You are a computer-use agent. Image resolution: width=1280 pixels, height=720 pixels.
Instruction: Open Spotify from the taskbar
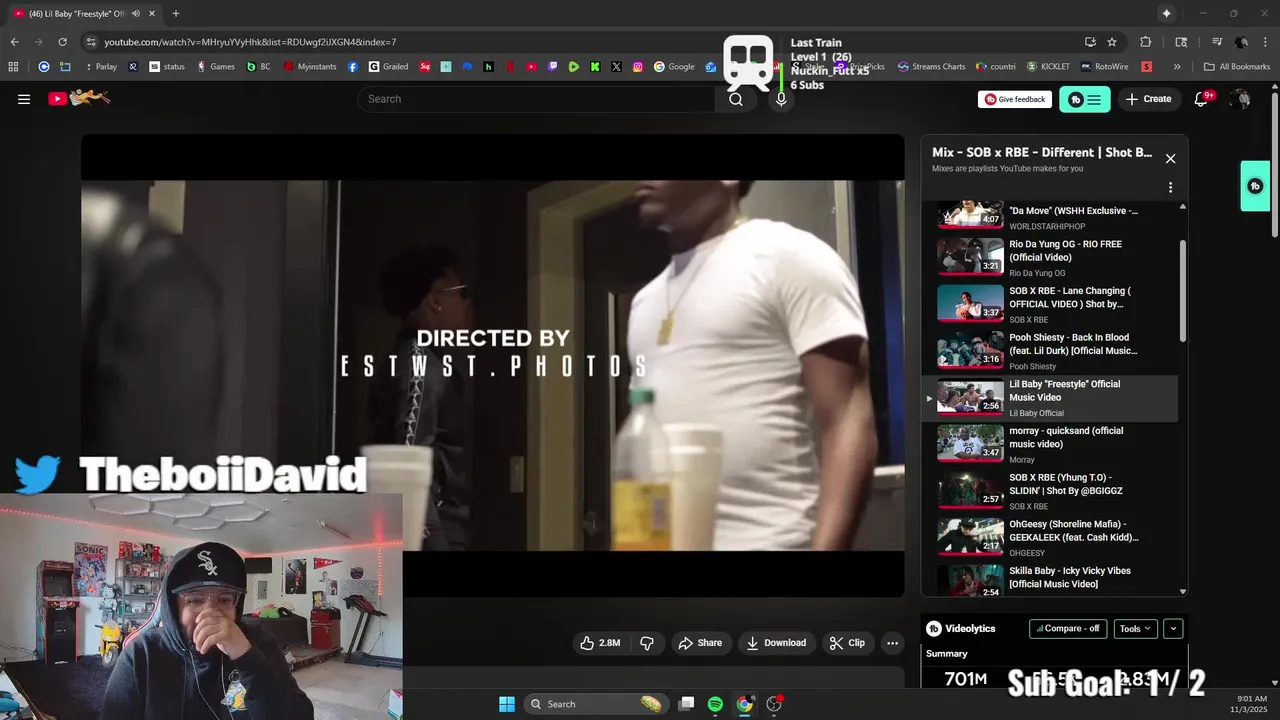point(715,704)
